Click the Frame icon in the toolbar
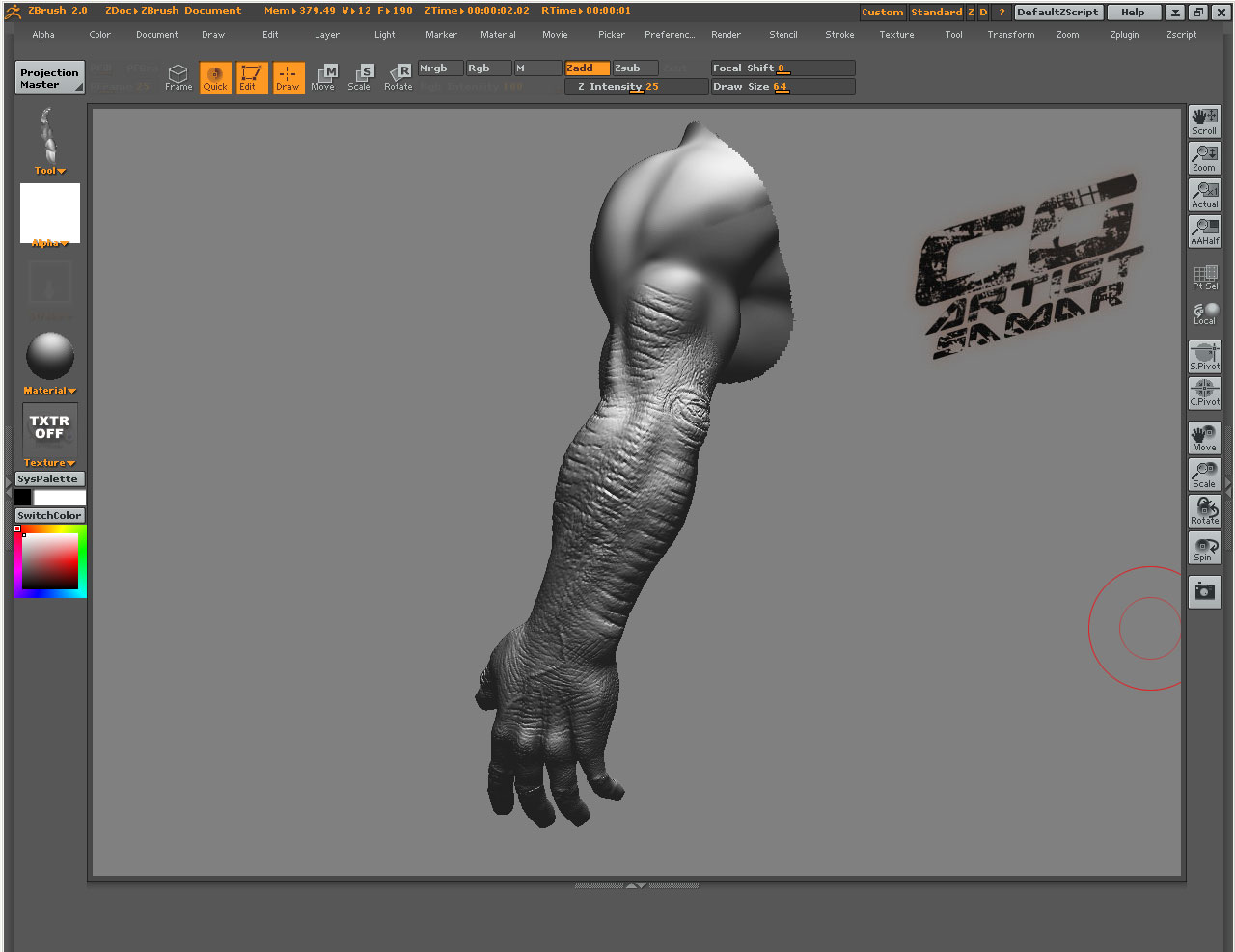This screenshot has height=952, width=1235. tap(178, 77)
